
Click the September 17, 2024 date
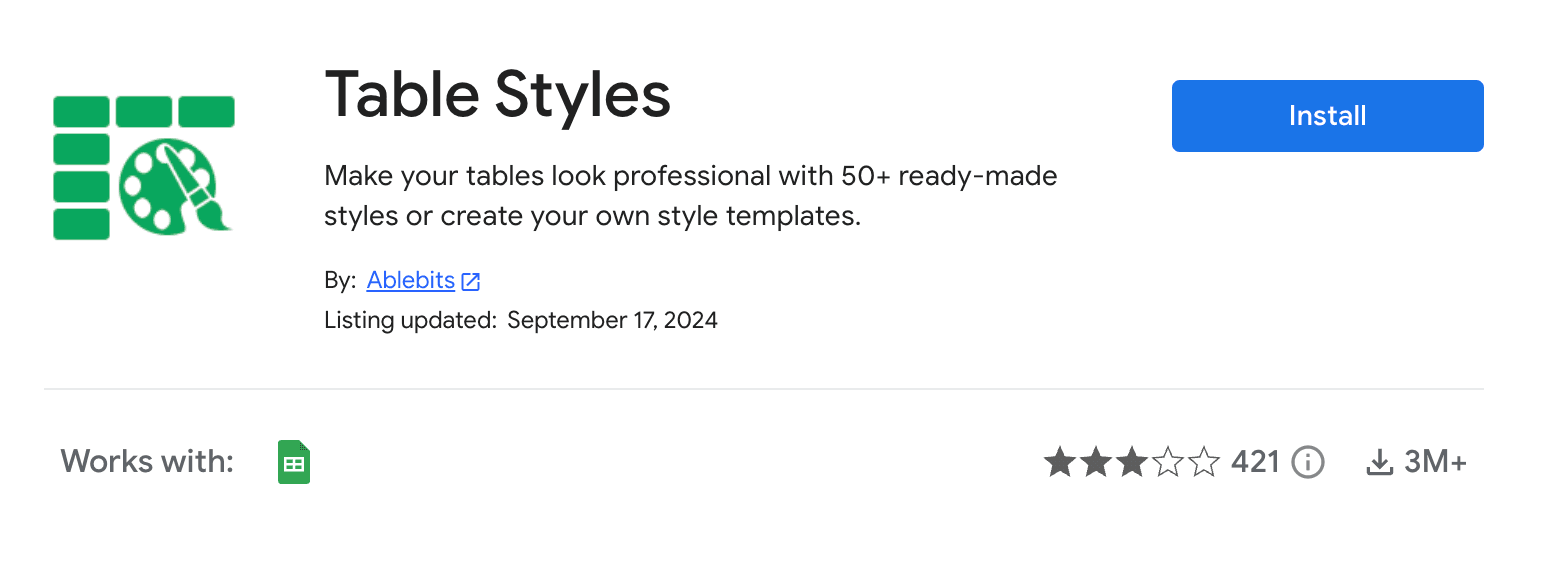pos(612,321)
